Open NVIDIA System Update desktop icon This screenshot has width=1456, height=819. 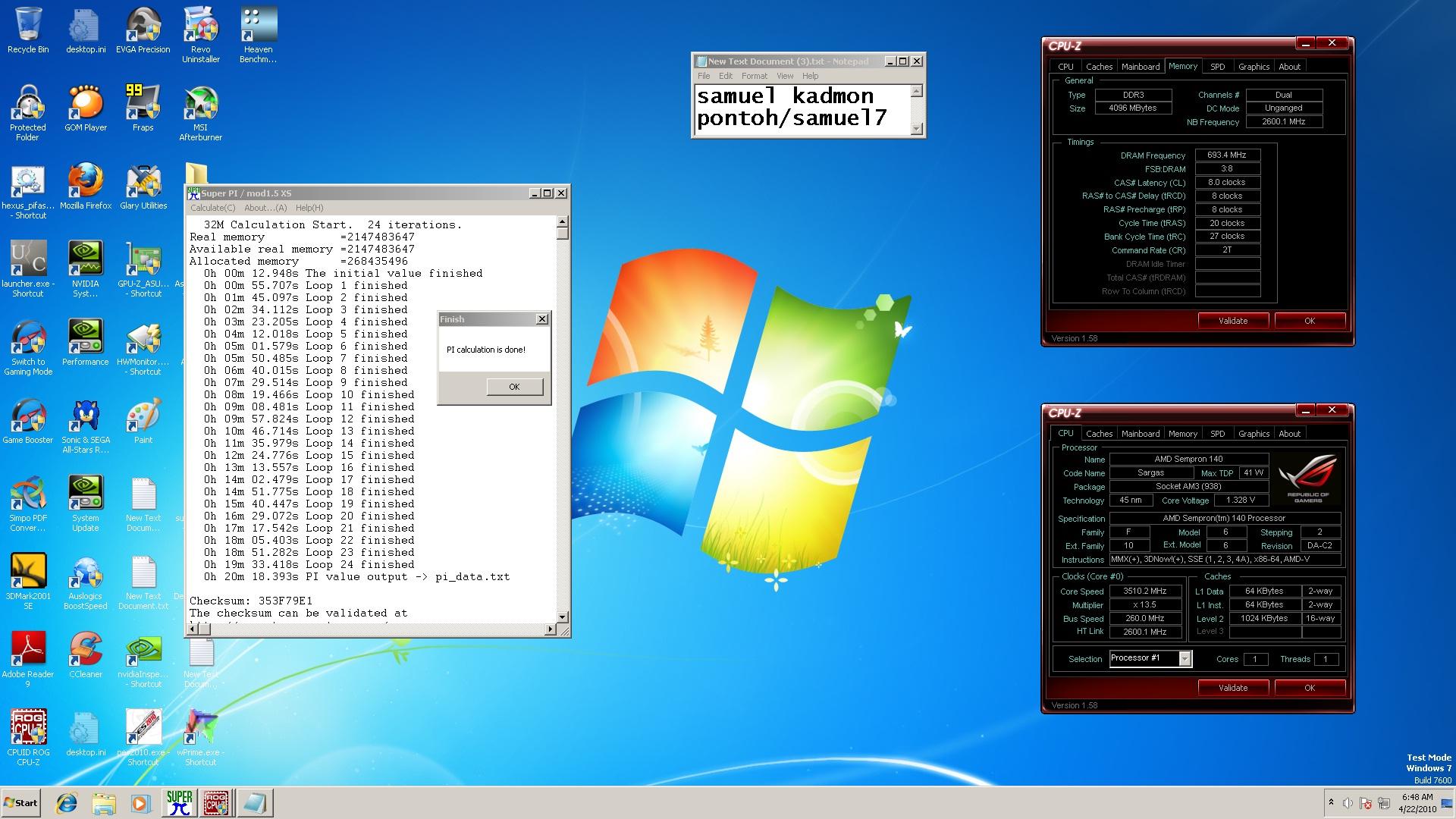point(86,504)
